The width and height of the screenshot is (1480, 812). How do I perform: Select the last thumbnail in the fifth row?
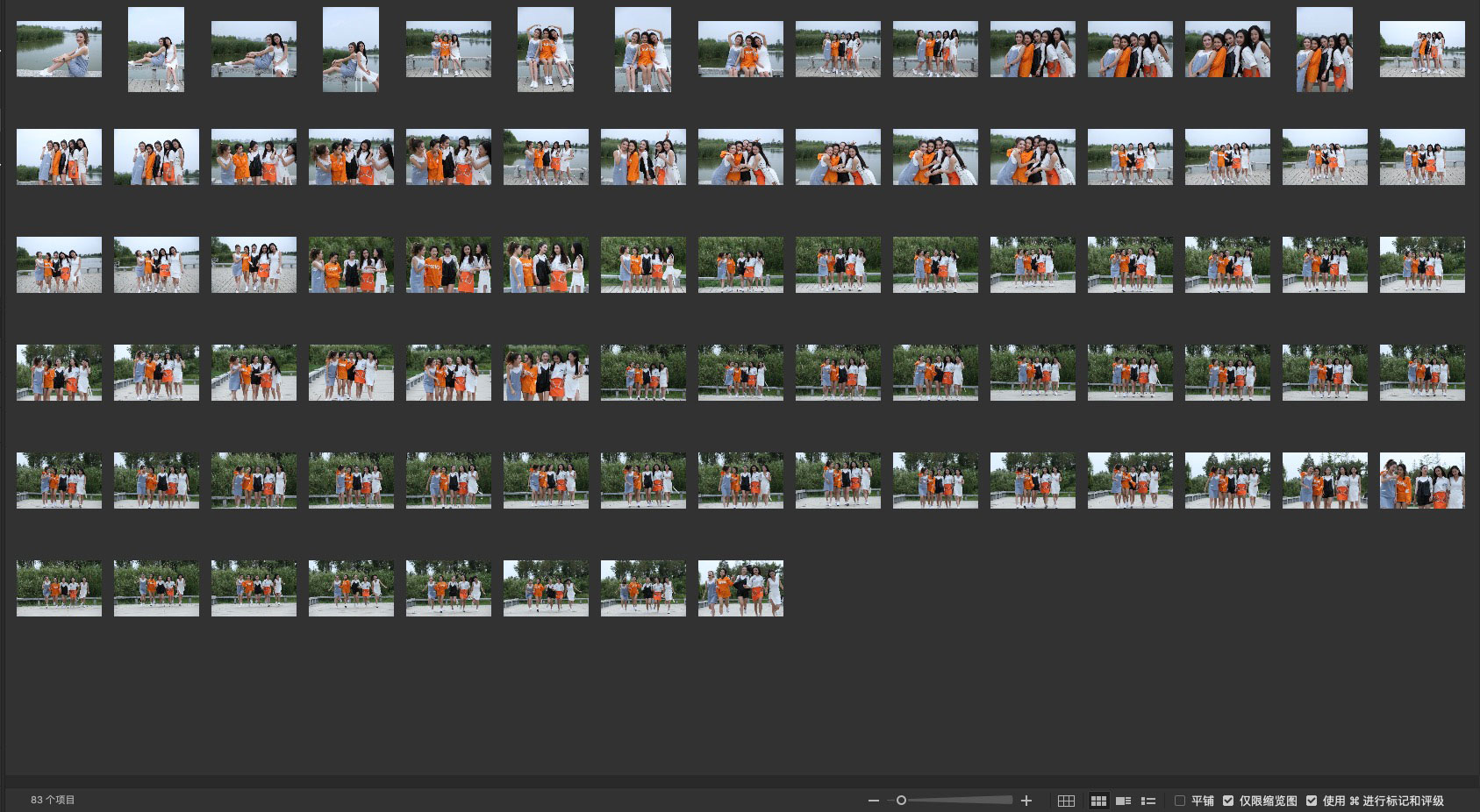click(1422, 481)
